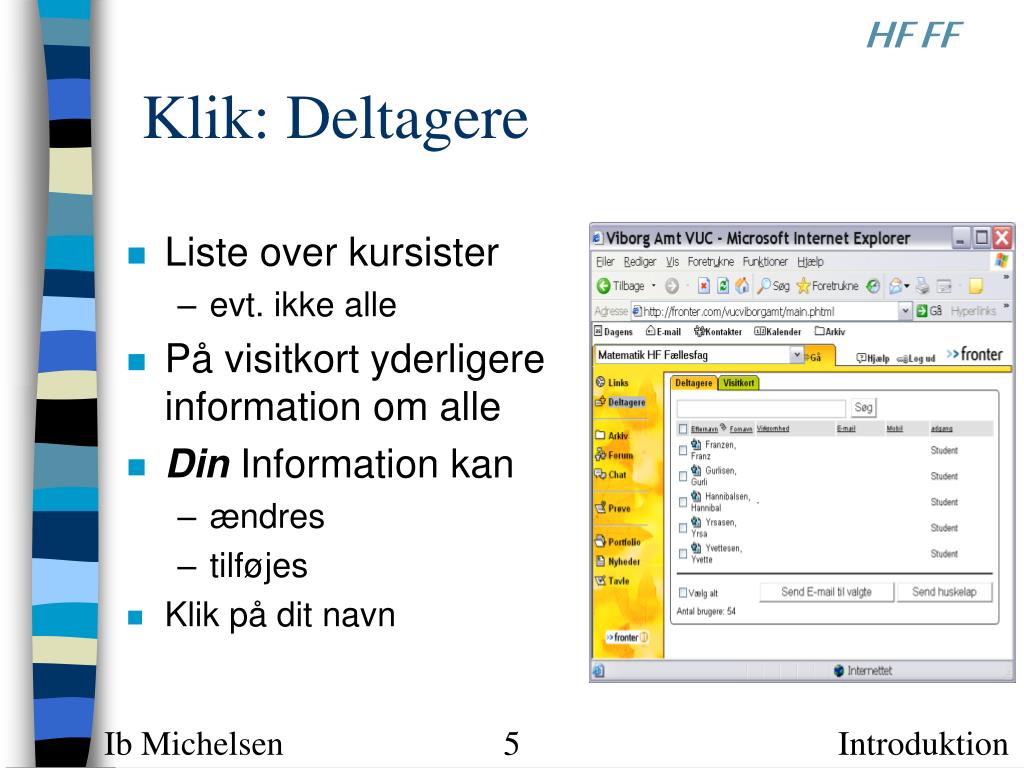Viewport: 1024px width, 768px height.
Task: Open Kontakter in Fronter top bar
Action: click(718, 332)
